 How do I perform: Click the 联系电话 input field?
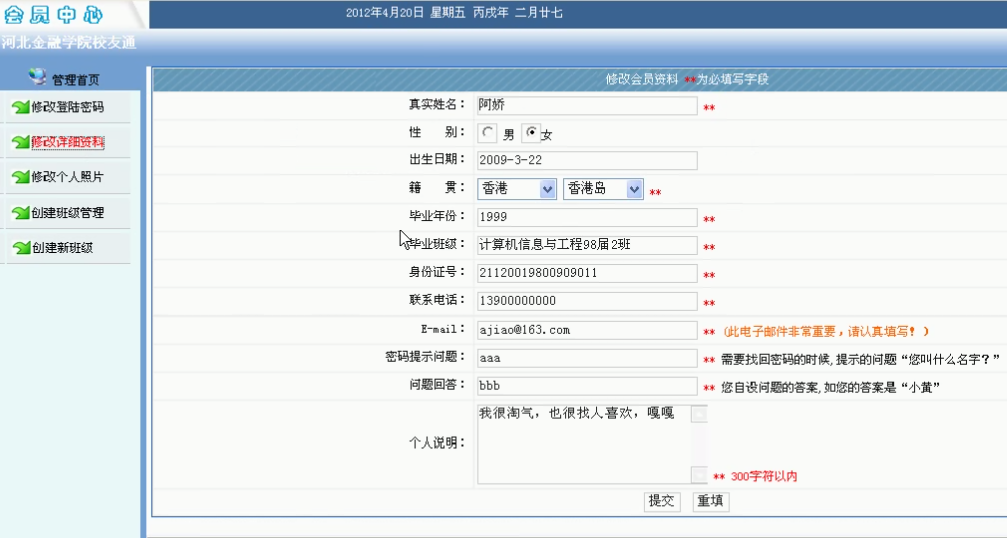tap(587, 301)
